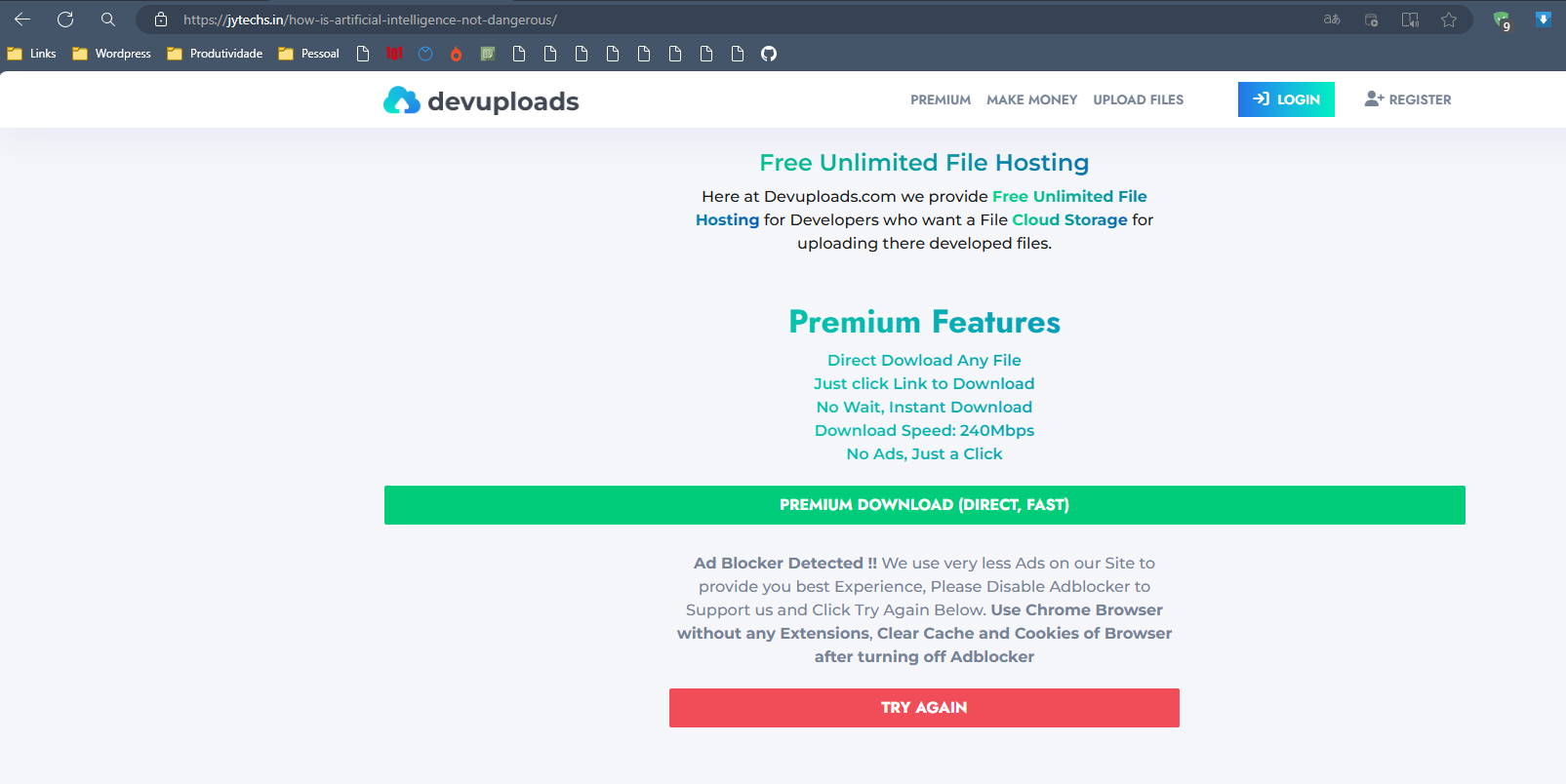The width and height of the screenshot is (1566, 784).
Task: Click the orange flame bookmark icon
Action: pyautogui.click(x=456, y=54)
